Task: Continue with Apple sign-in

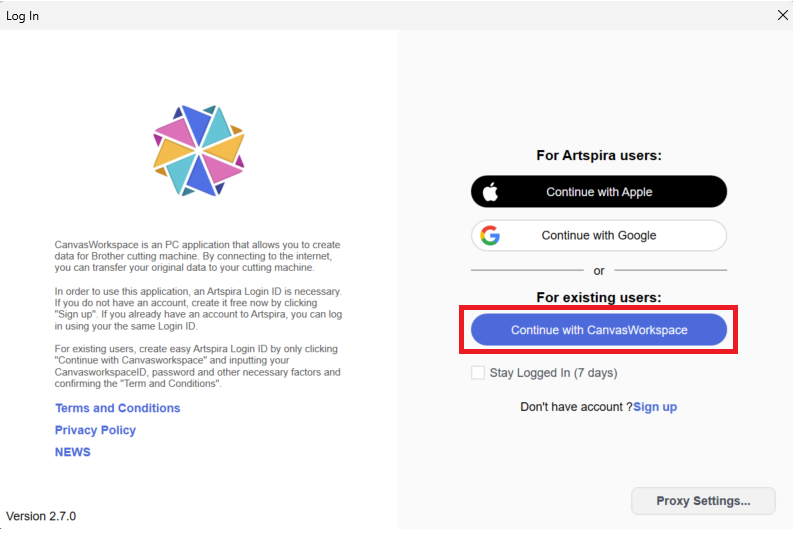Action: 599,192
